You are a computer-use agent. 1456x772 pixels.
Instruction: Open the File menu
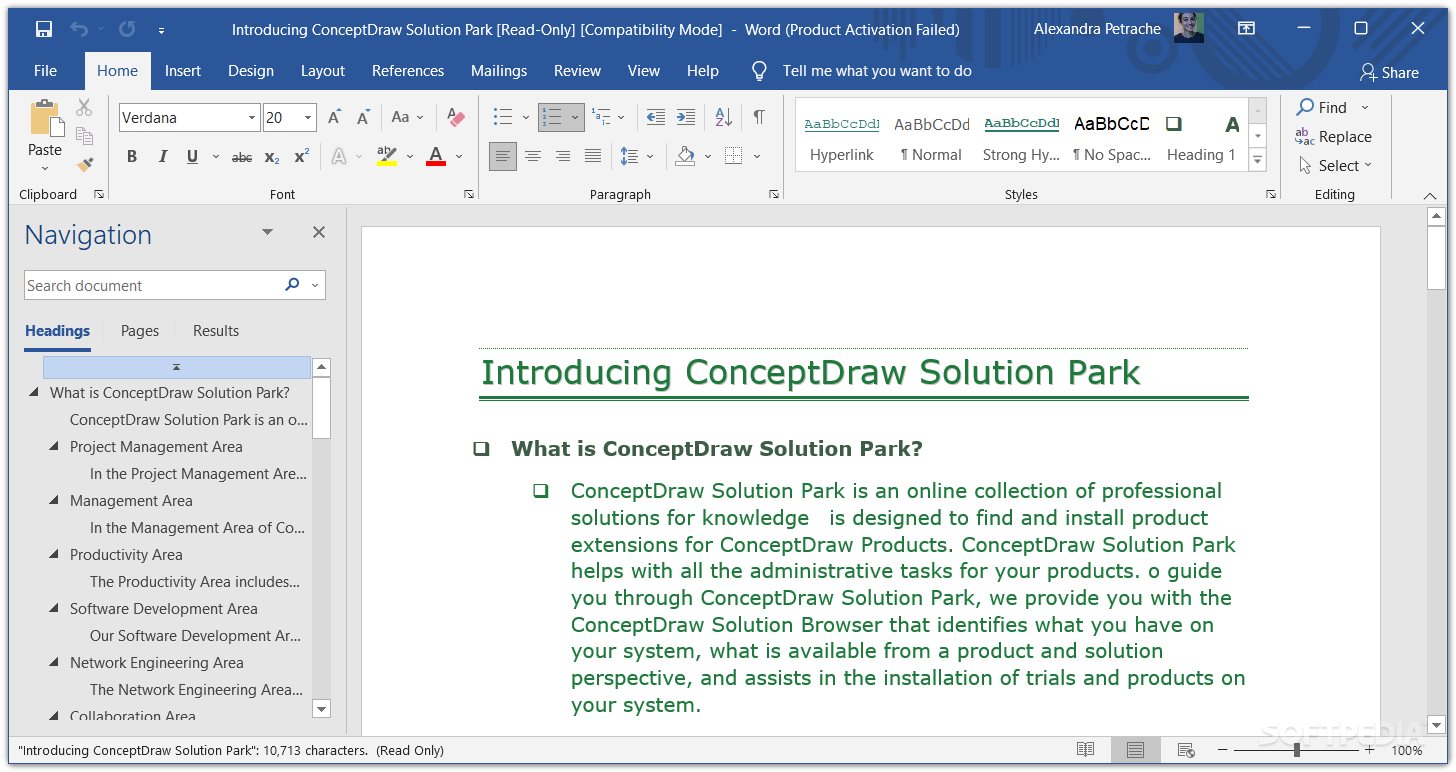click(x=45, y=71)
